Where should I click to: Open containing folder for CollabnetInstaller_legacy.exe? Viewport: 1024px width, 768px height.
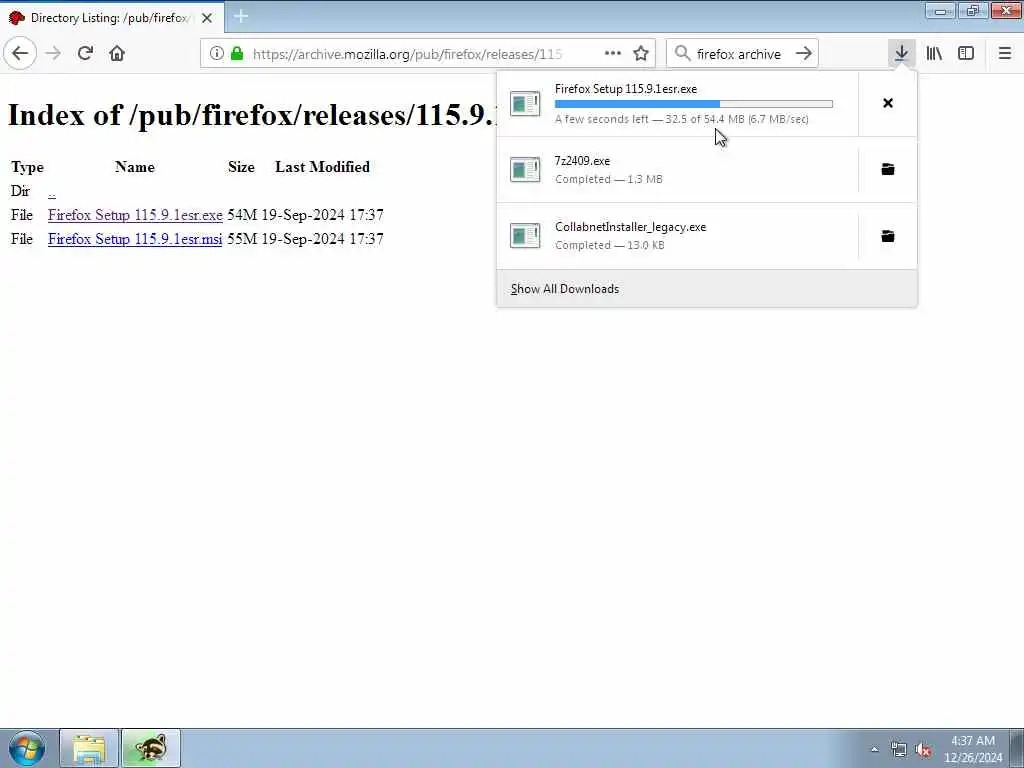tap(888, 236)
